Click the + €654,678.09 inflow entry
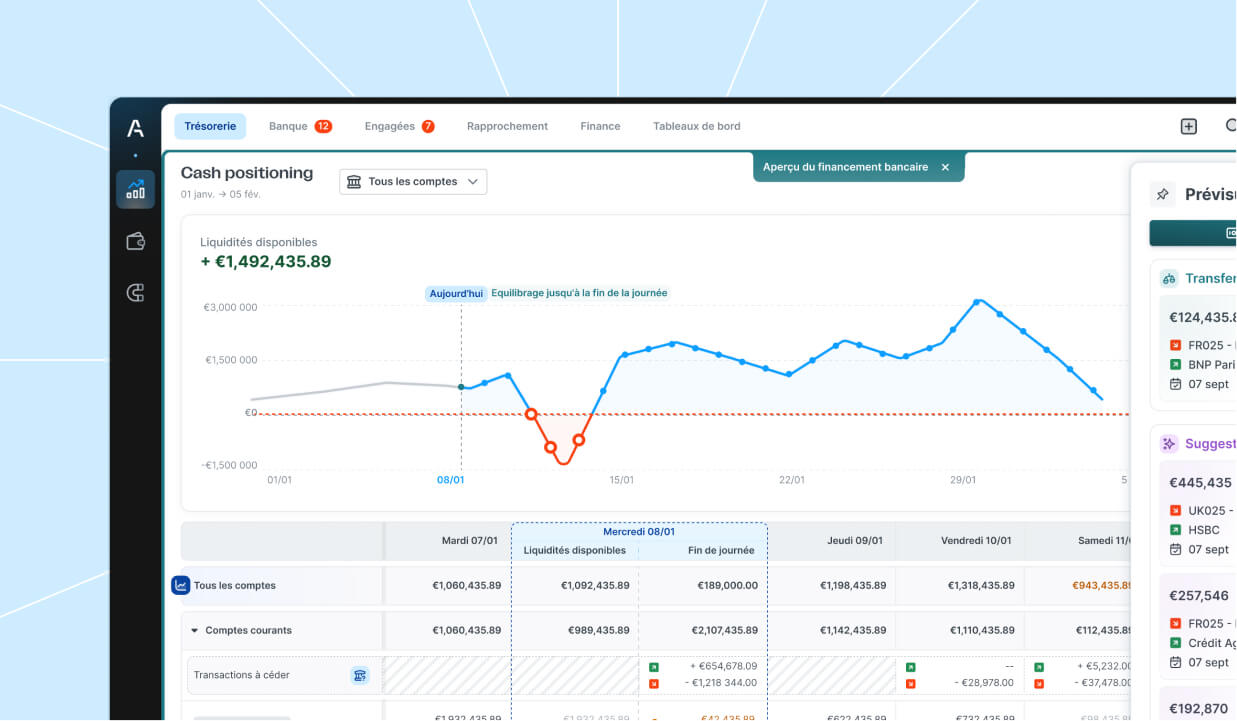This screenshot has height=721, width=1237. 723,666
